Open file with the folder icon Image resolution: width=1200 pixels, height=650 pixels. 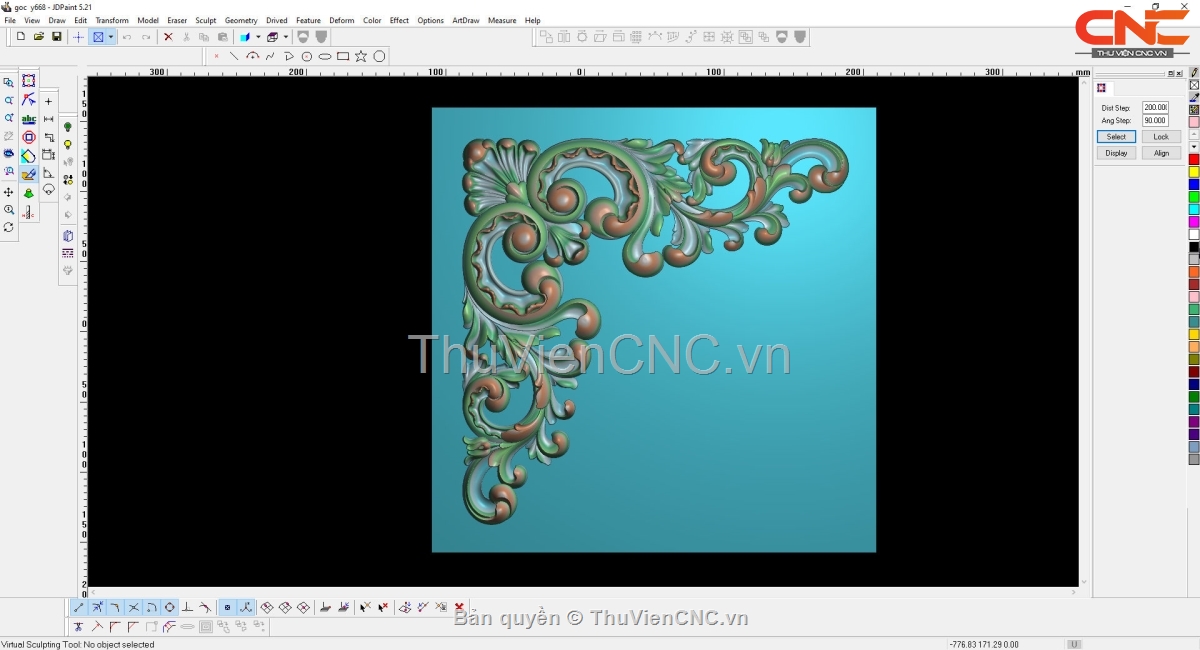(39, 37)
